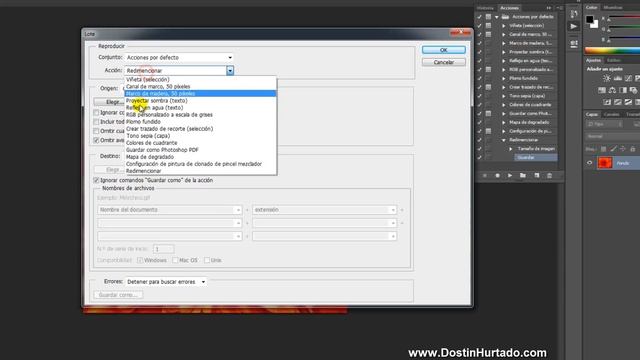Click the Acción dropdown arrow button
The width and height of the screenshot is (640, 360).
click(230, 71)
